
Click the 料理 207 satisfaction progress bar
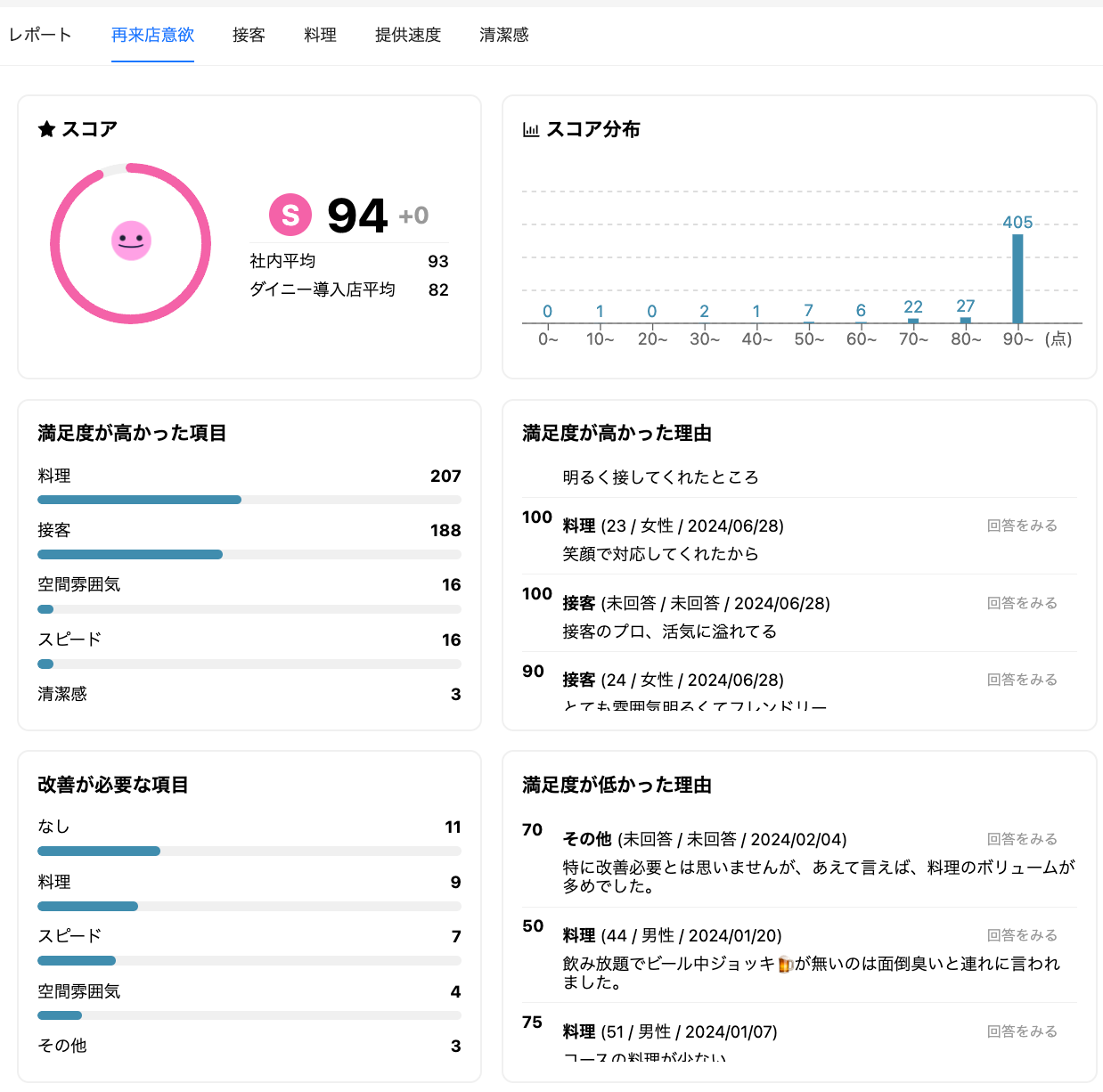pyautogui.click(x=249, y=500)
